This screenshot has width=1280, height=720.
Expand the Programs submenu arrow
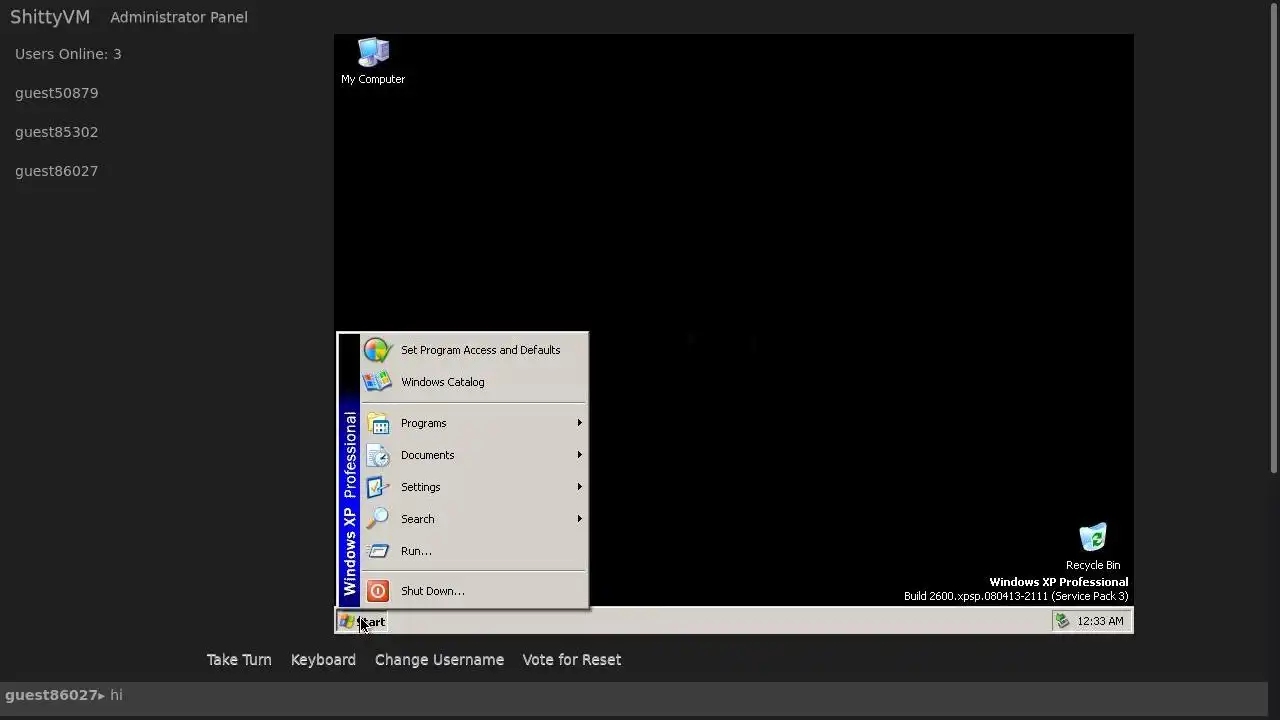coord(579,423)
